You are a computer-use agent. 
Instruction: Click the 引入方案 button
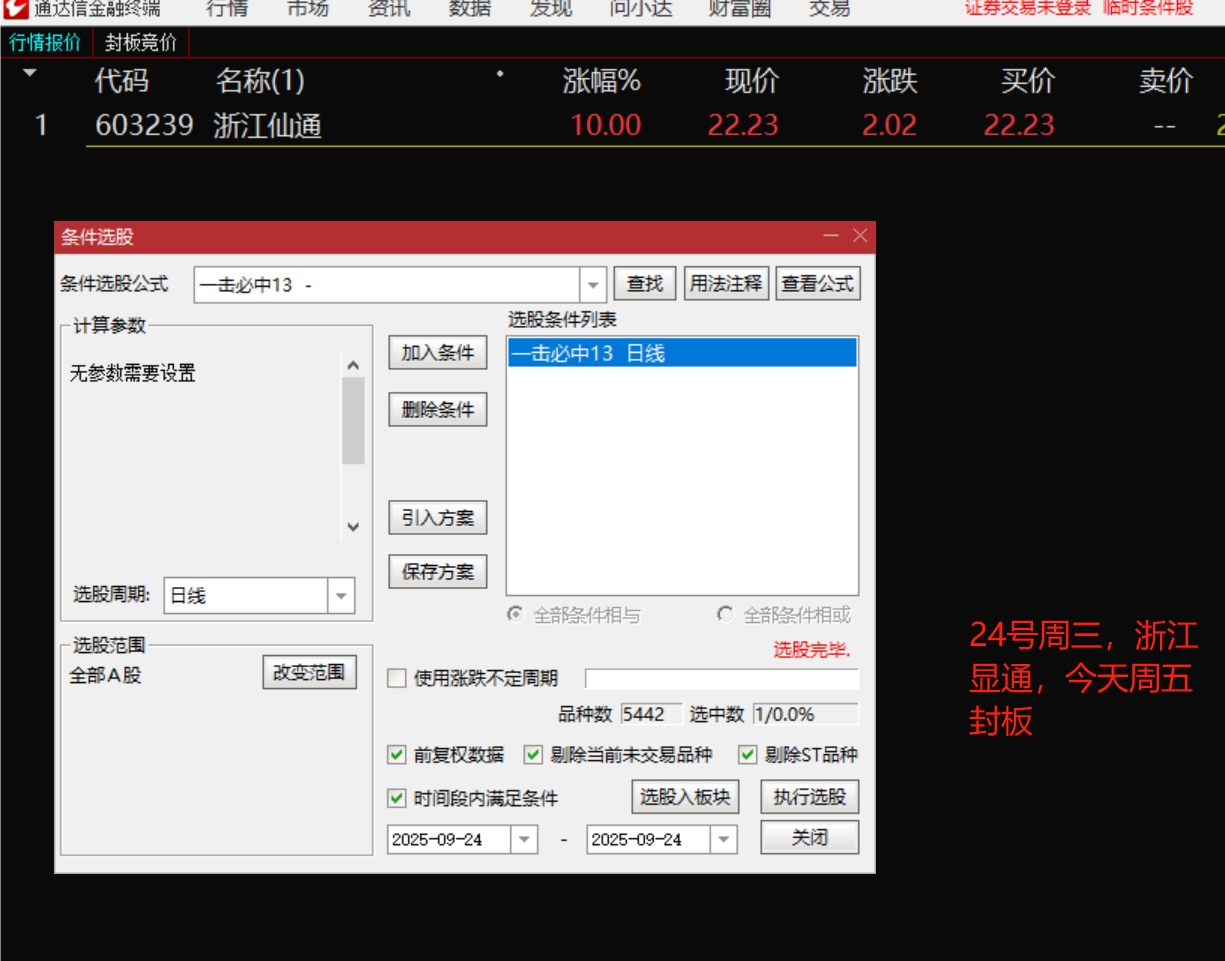coord(438,518)
